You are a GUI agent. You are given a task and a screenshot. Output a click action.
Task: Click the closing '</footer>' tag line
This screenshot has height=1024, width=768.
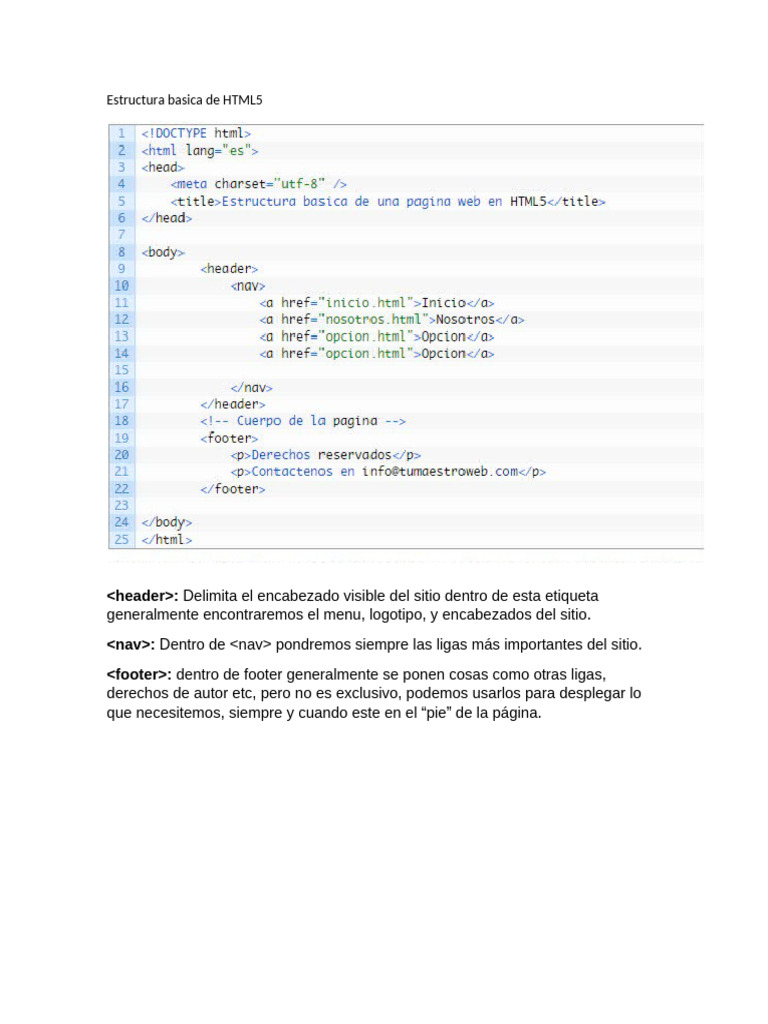(x=232, y=488)
